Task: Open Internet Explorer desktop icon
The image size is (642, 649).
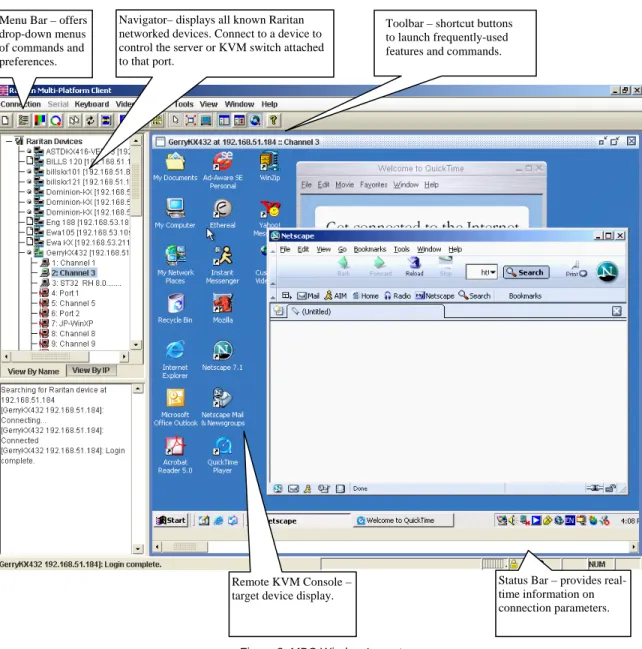Action: 175,360
